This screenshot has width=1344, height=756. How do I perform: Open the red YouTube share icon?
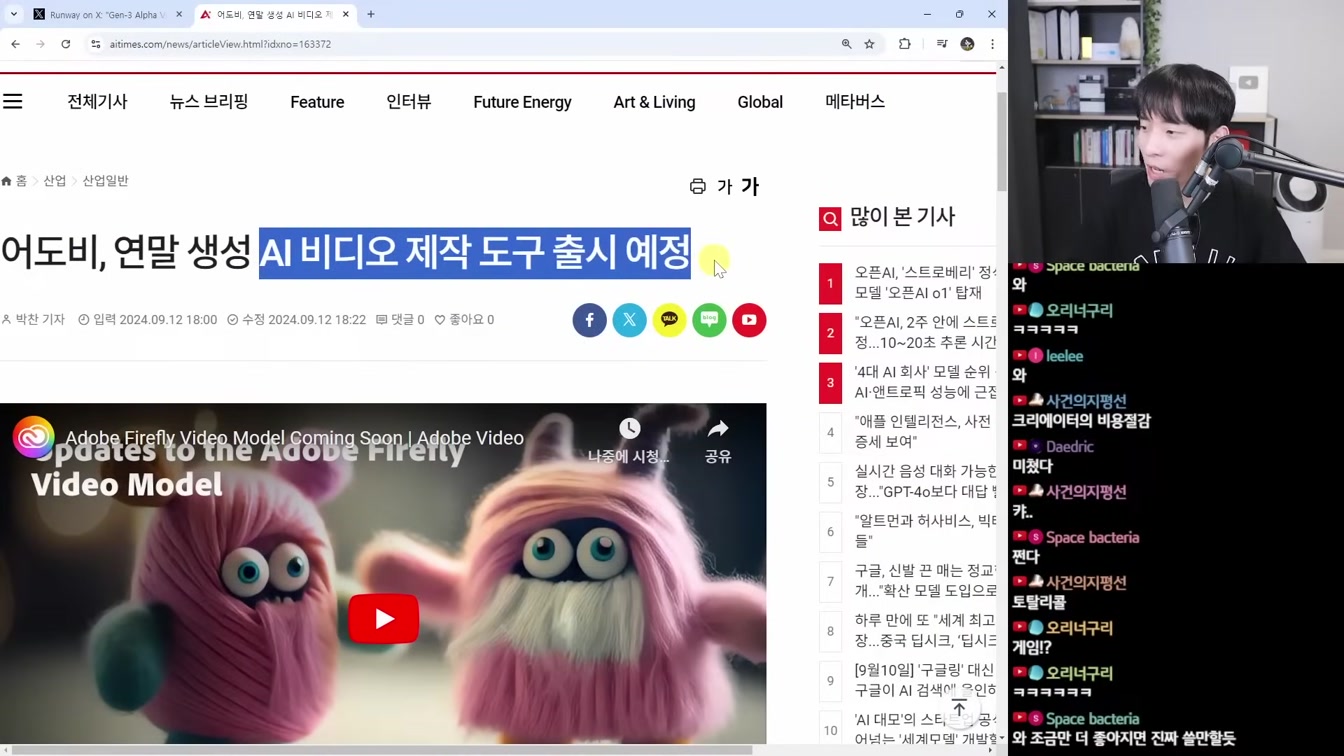[x=749, y=320]
